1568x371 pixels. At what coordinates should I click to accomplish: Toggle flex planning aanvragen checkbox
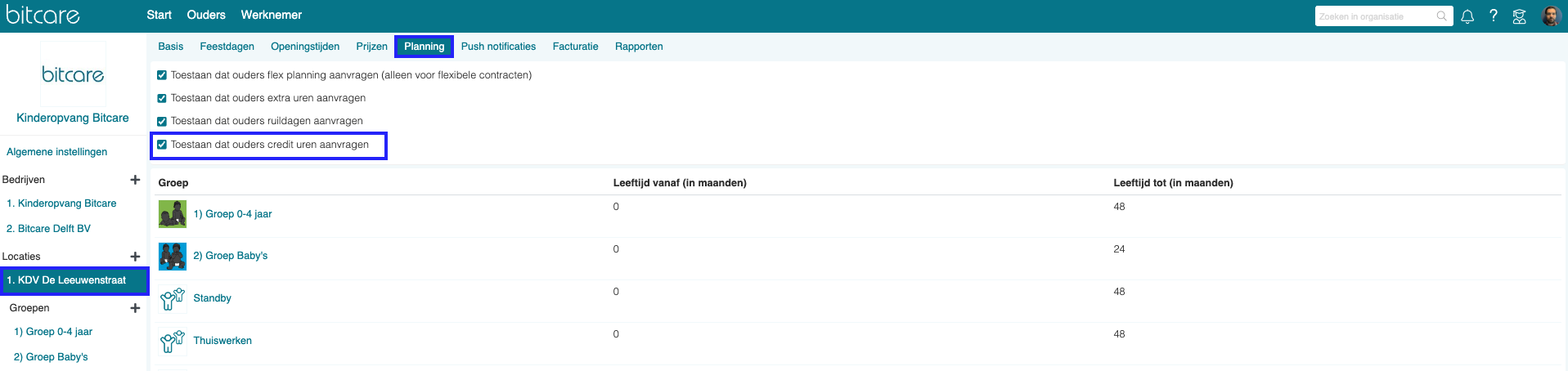pyautogui.click(x=162, y=75)
